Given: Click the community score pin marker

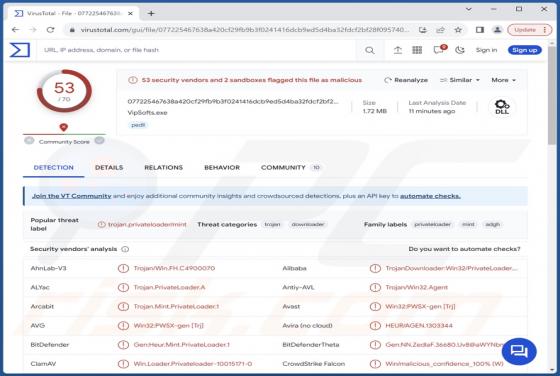Looking at the screenshot, I should point(64,127).
